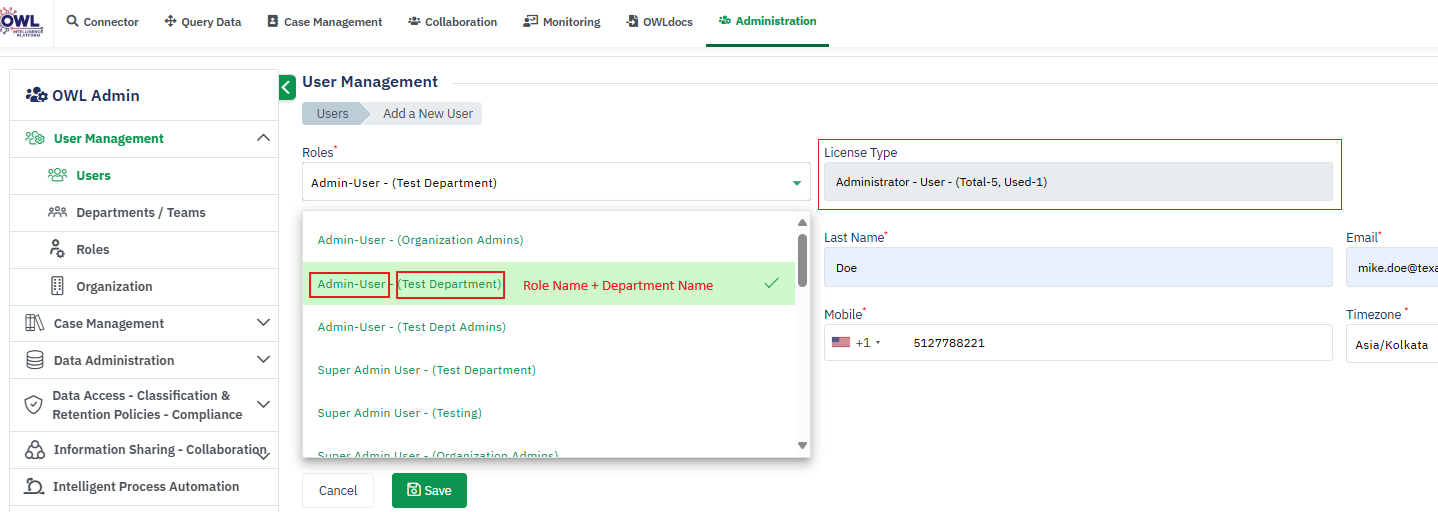Screen dimensions: 1438x512
Task: Expand the Data Access Classification section
Action: (x=263, y=404)
